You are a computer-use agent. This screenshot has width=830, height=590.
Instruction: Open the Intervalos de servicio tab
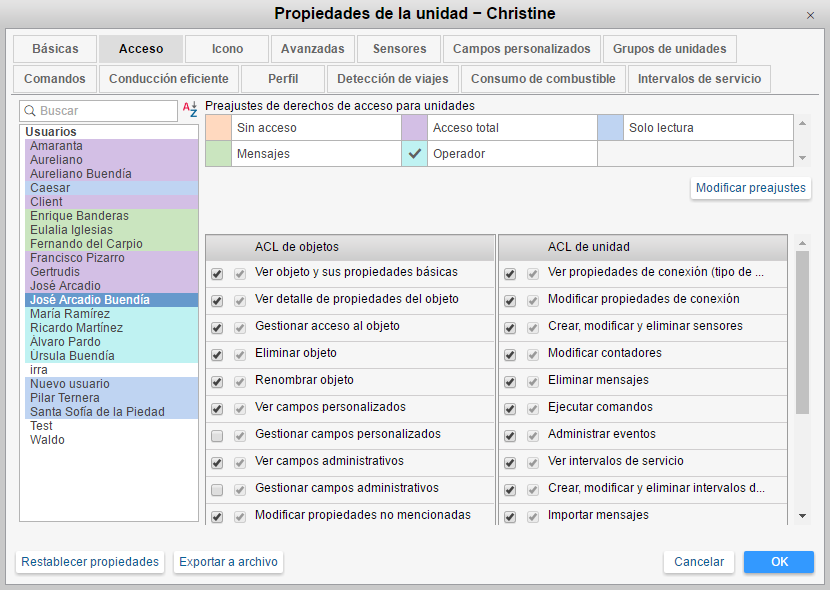click(x=699, y=79)
